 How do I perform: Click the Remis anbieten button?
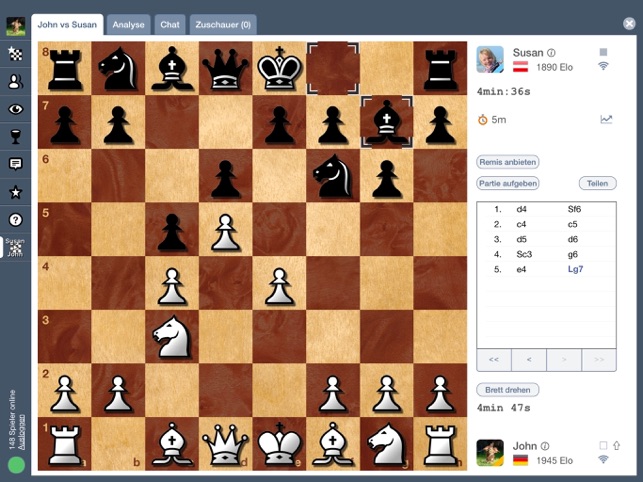508,162
